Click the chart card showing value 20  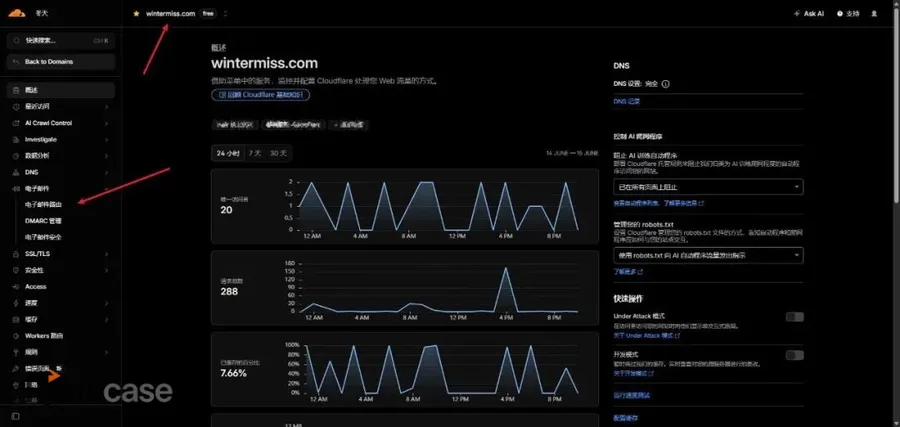click(x=405, y=206)
